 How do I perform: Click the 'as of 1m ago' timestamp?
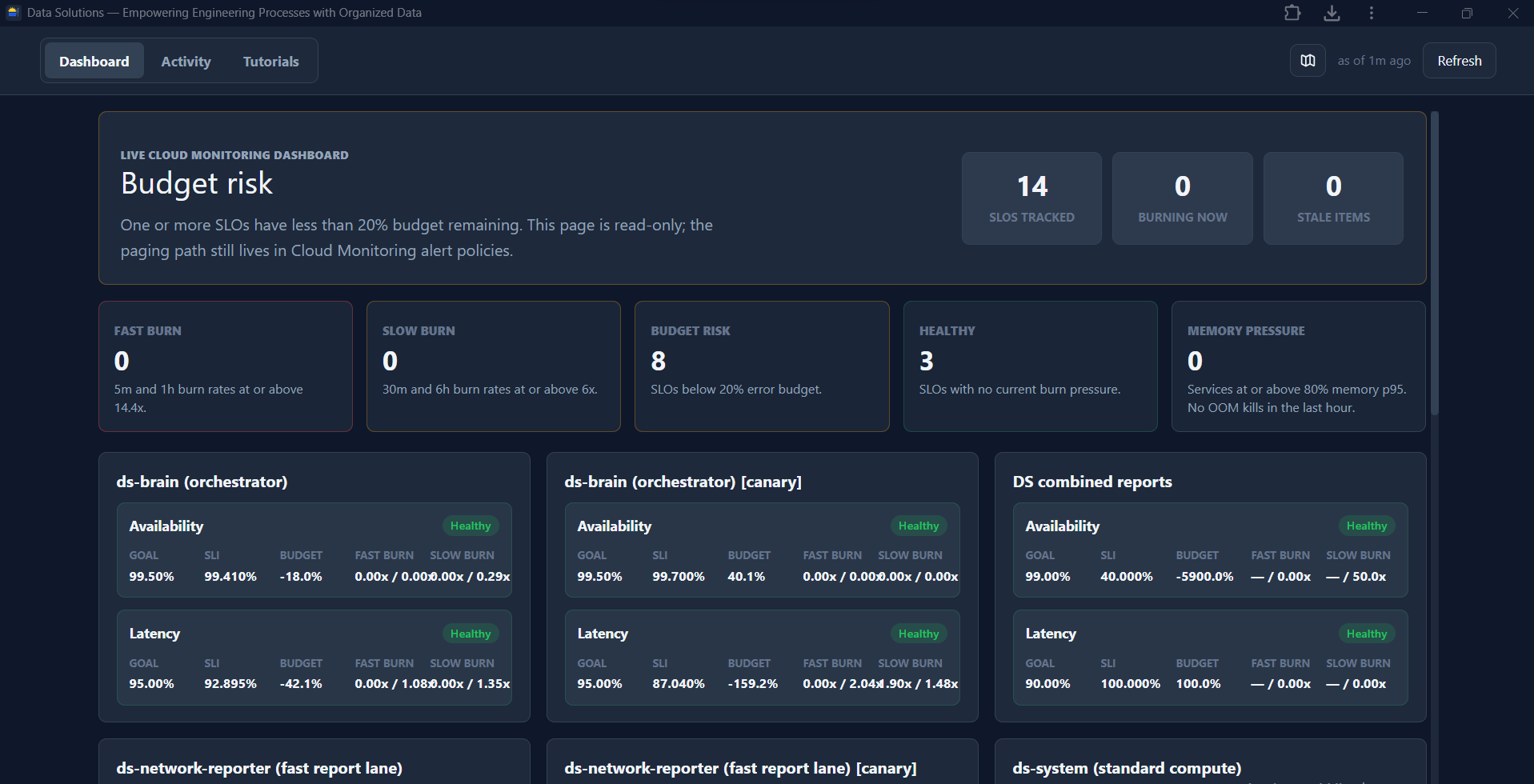click(x=1374, y=61)
